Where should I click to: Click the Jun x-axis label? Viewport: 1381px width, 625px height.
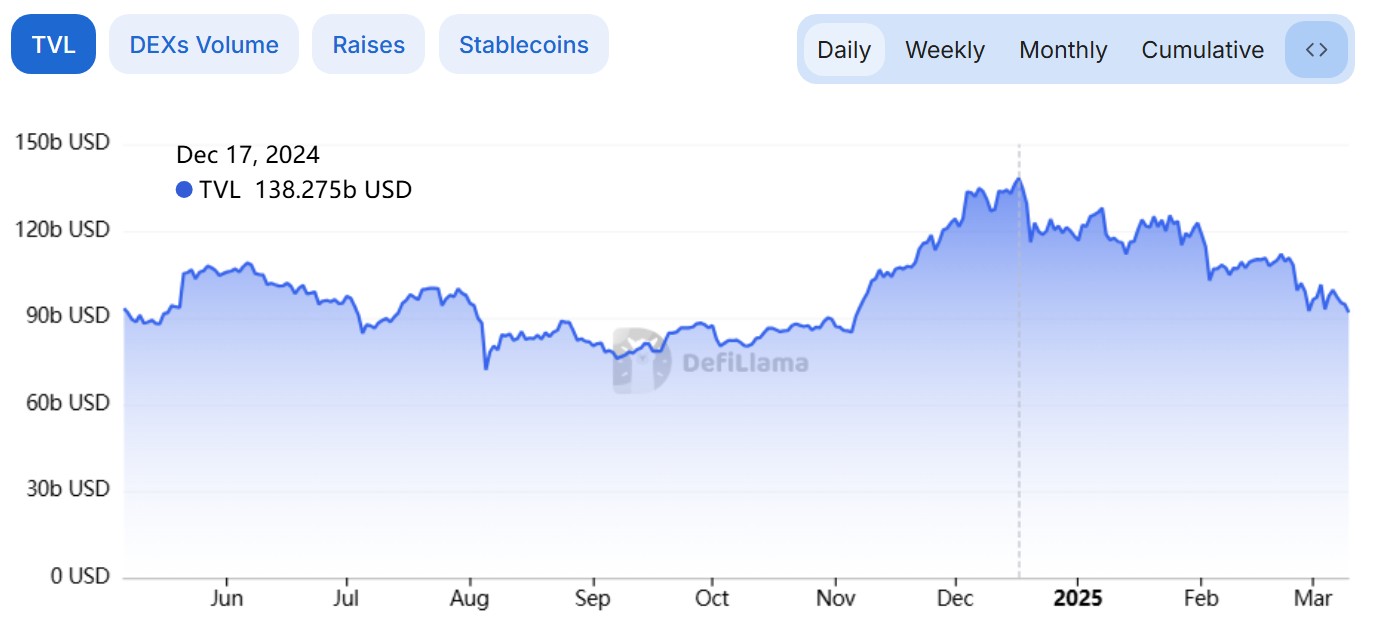(227, 598)
